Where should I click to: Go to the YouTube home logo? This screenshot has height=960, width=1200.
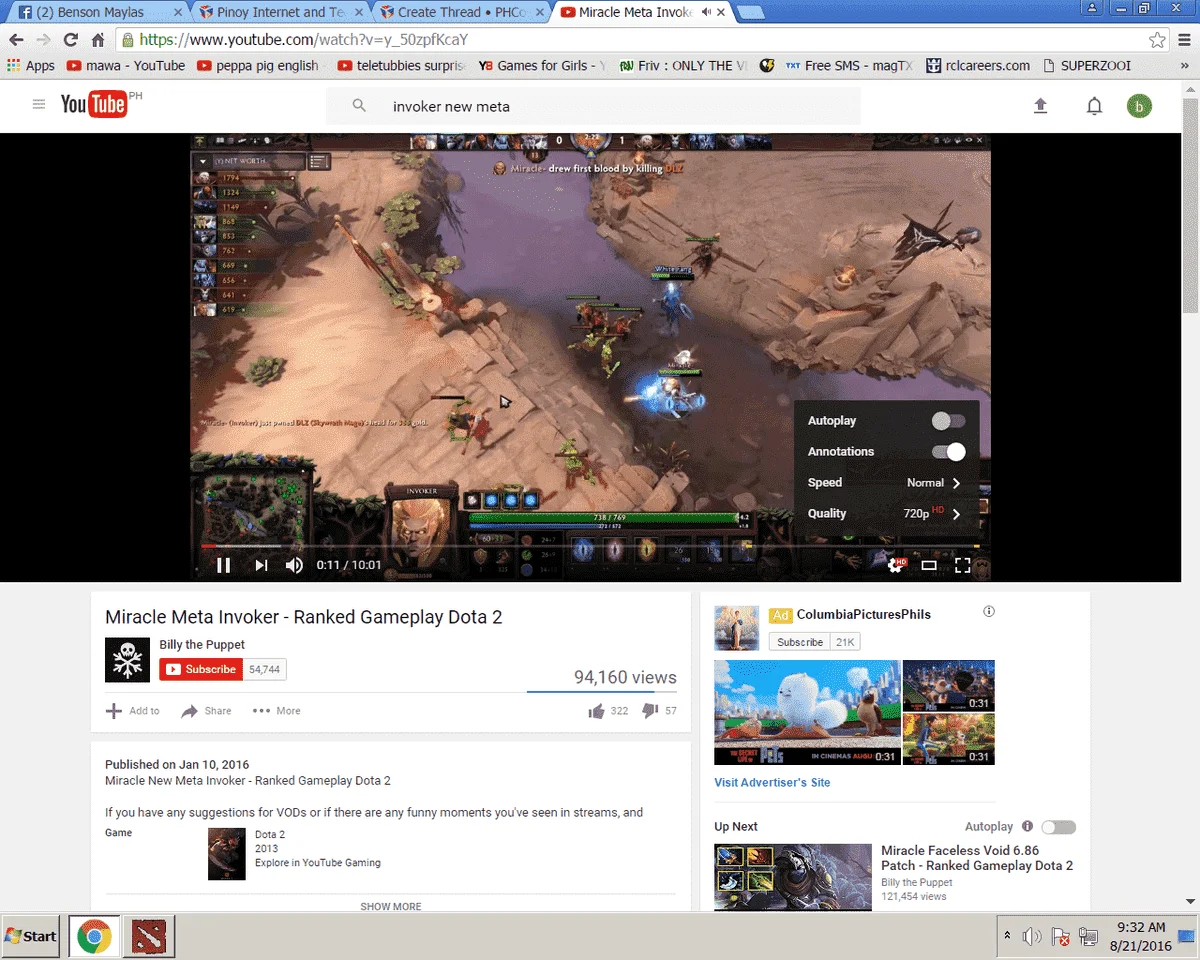(94, 104)
